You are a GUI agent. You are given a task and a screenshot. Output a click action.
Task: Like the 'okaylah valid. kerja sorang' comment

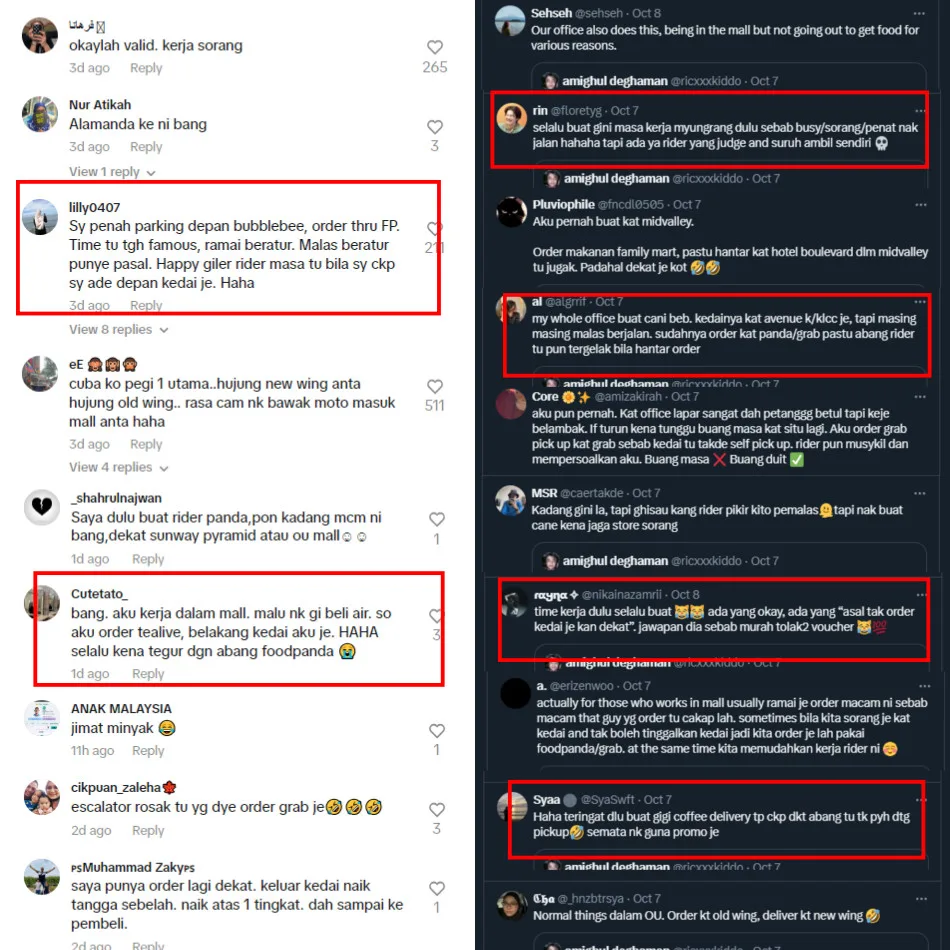pyautogui.click(x=434, y=47)
